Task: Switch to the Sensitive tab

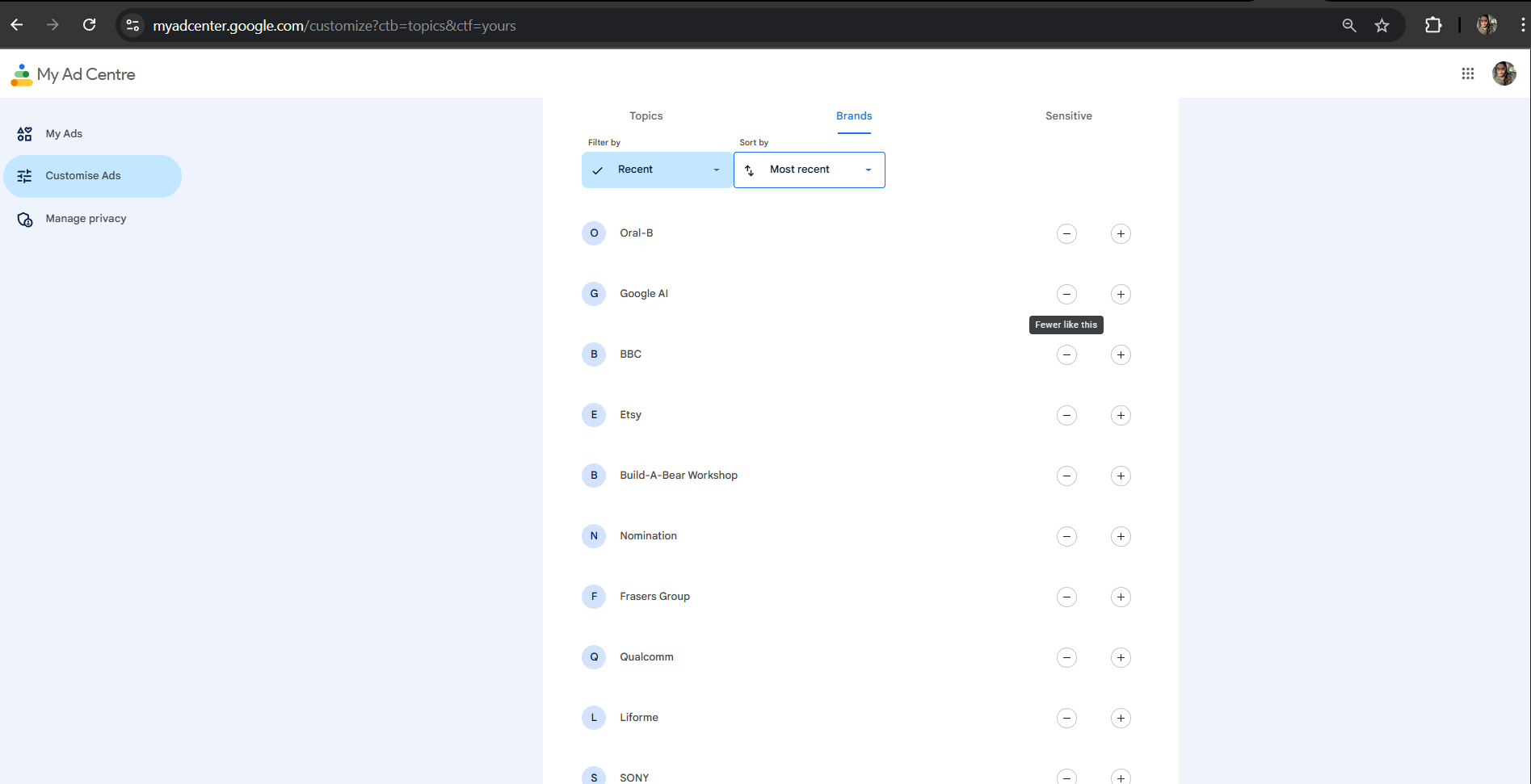Action: coord(1068,116)
